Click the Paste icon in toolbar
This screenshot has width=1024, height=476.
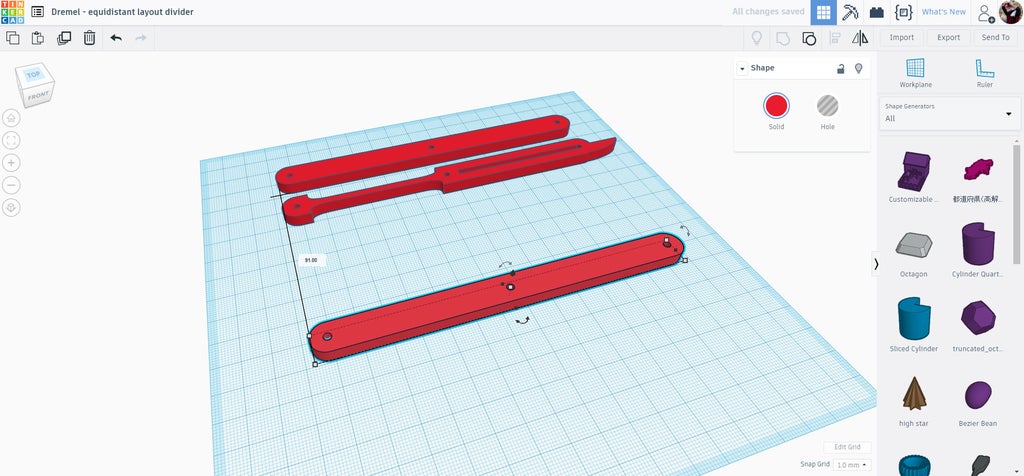coord(38,38)
